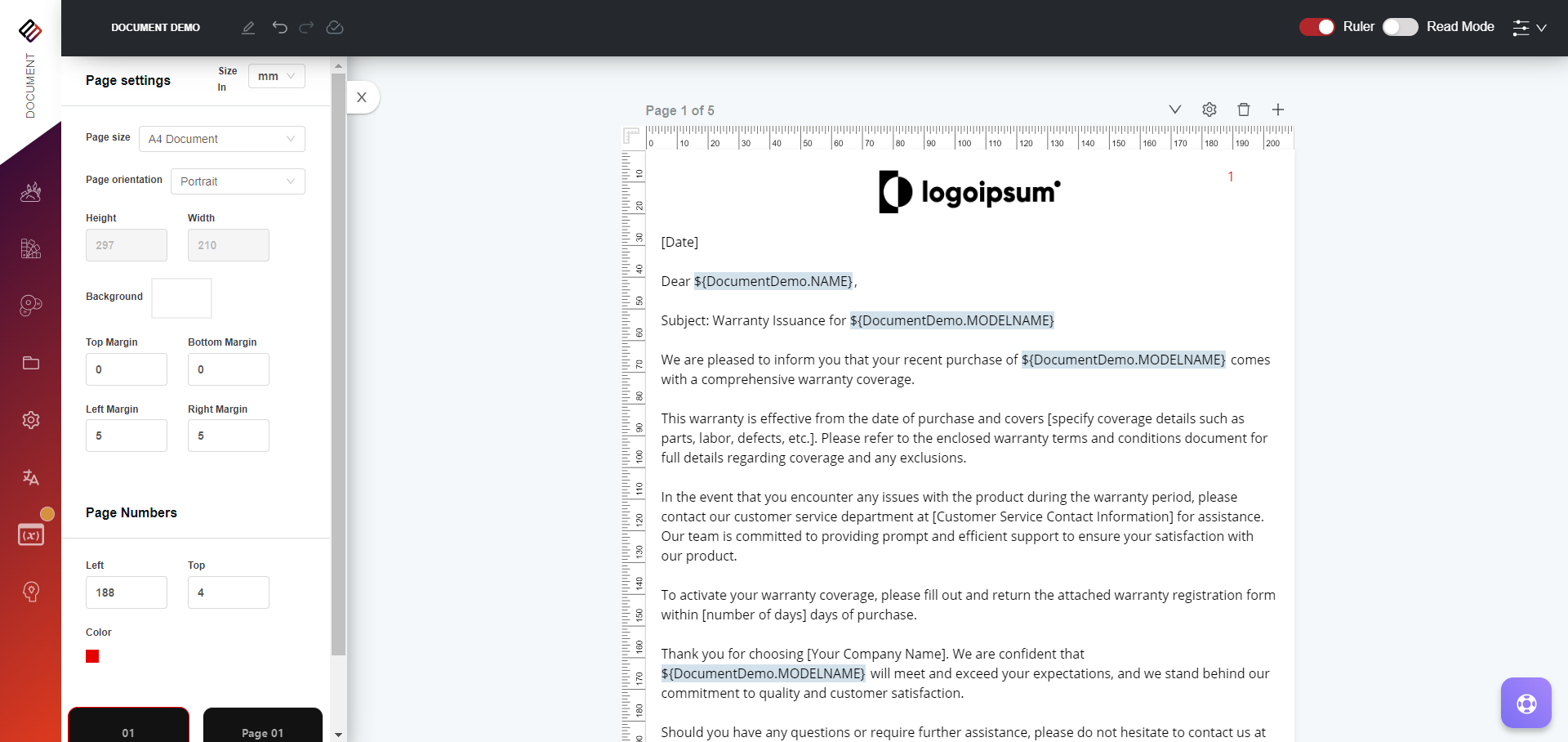The width and height of the screenshot is (1568, 742).
Task: Delete page using trash icon
Action: [1244, 110]
